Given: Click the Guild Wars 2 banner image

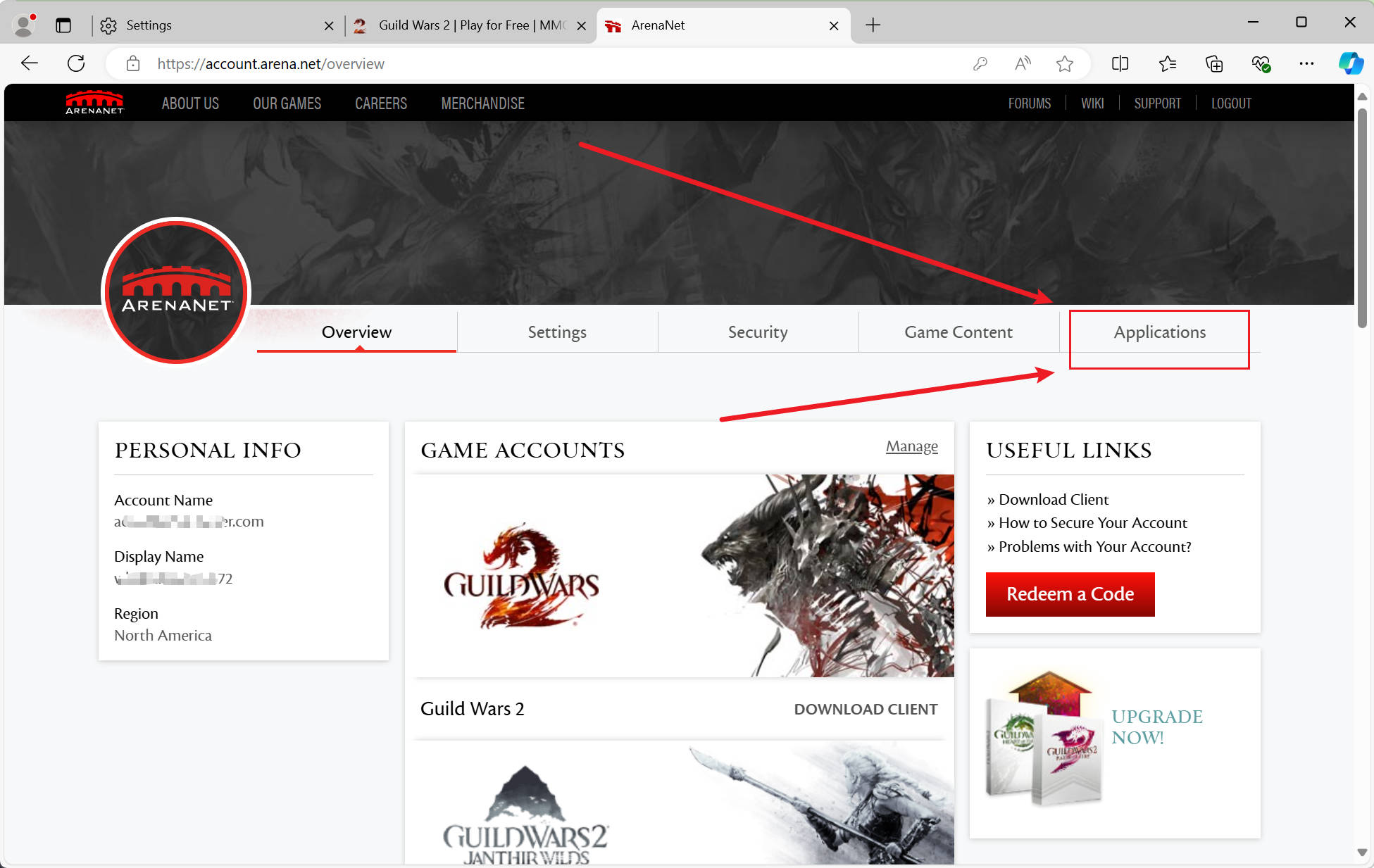Looking at the screenshot, I should pos(685,576).
